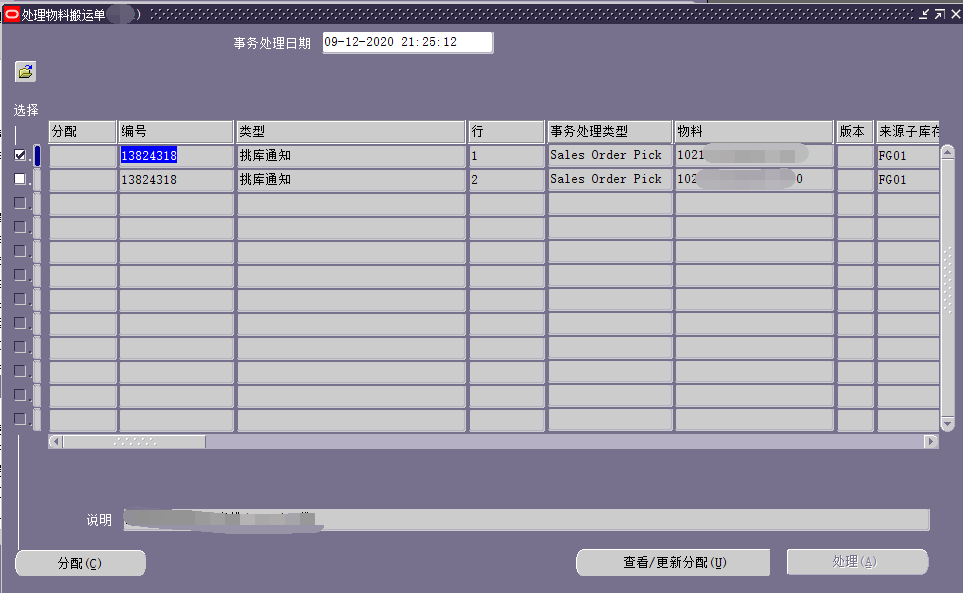Click the 说明 description field

coord(525,520)
